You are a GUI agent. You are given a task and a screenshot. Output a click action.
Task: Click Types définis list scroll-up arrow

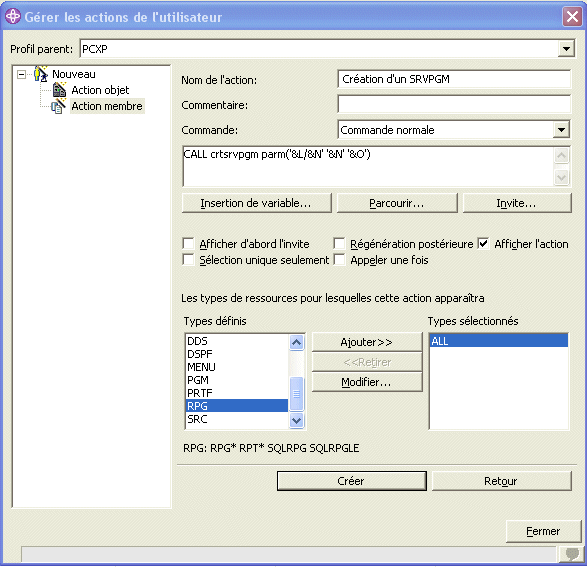click(x=296, y=342)
